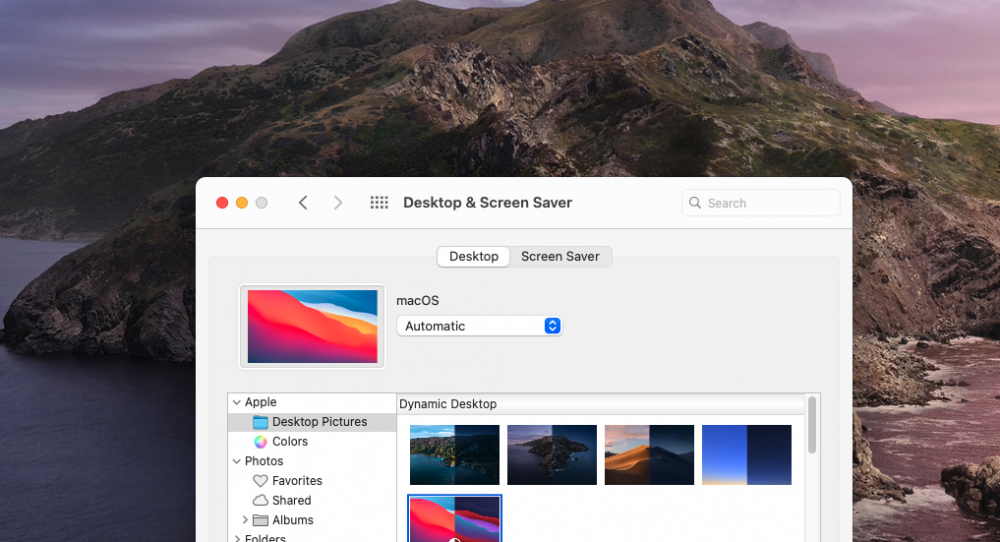
Task: Show all preferences grid icon
Action: click(379, 203)
